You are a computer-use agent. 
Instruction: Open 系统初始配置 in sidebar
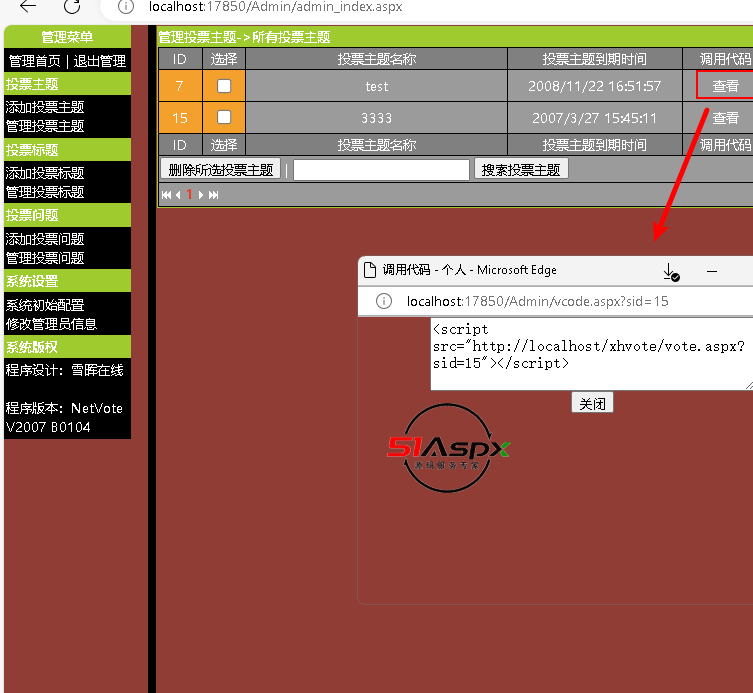(45, 305)
